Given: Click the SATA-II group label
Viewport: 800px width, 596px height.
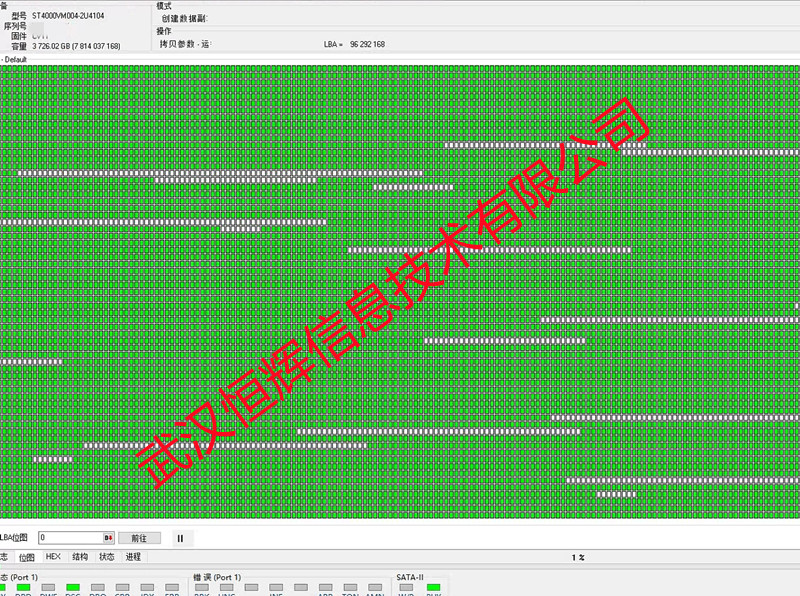Looking at the screenshot, I should point(410,577).
